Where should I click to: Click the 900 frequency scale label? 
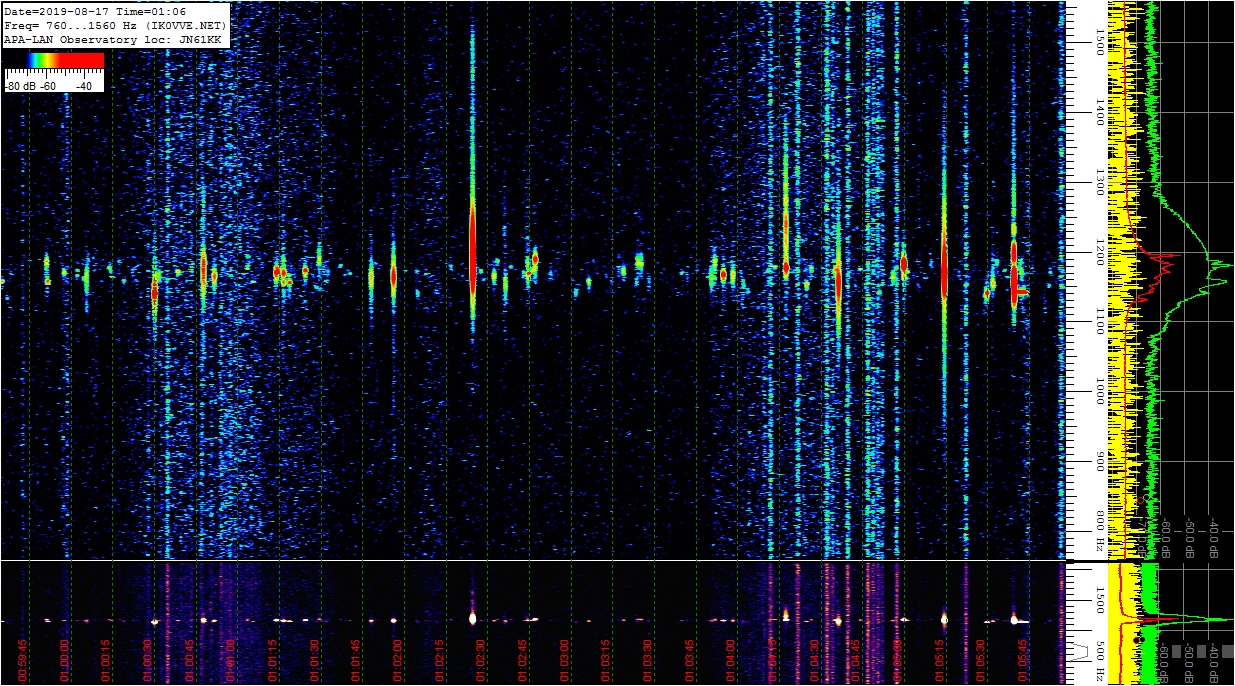[1099, 461]
